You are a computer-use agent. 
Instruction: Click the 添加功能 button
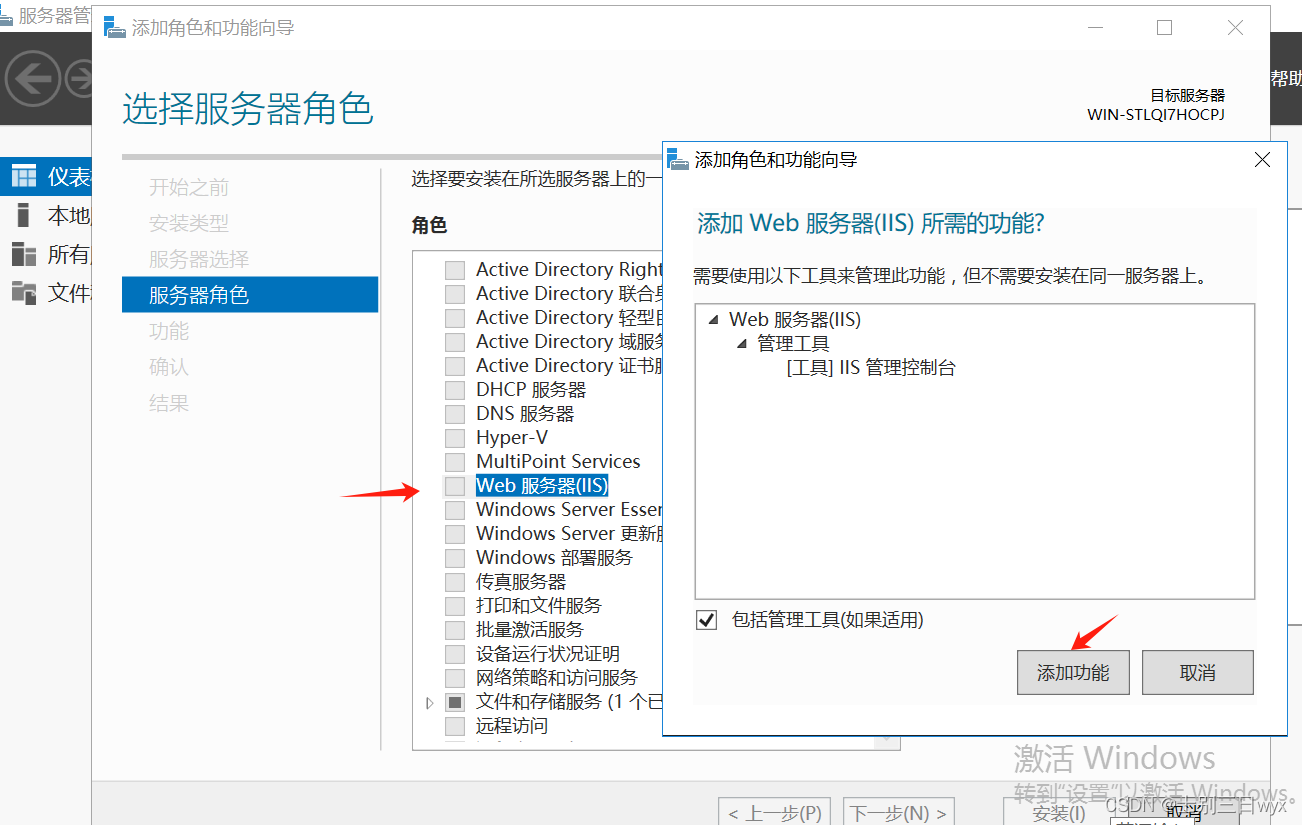coord(1073,673)
